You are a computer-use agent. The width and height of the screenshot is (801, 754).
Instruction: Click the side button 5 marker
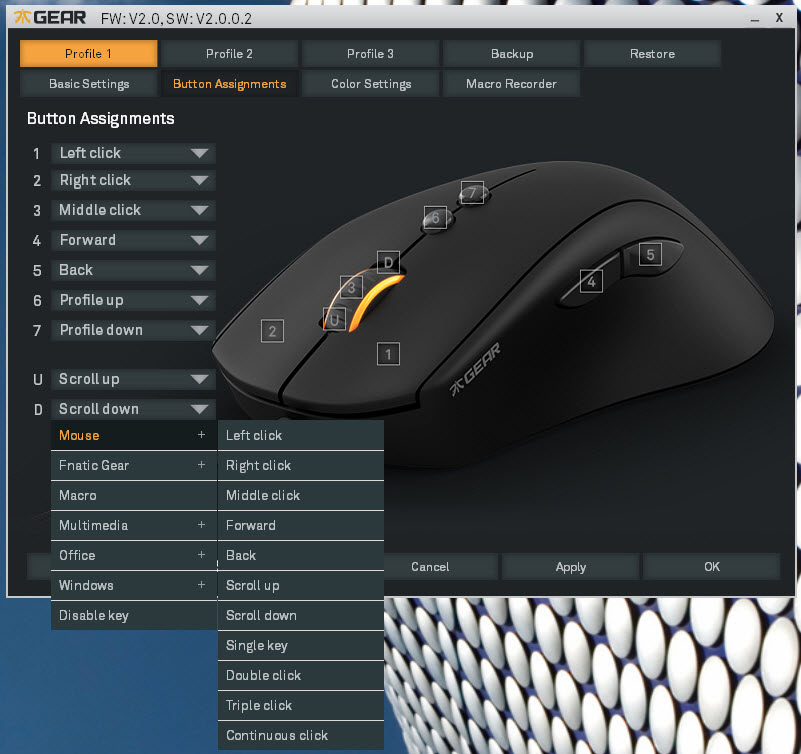[x=650, y=254]
